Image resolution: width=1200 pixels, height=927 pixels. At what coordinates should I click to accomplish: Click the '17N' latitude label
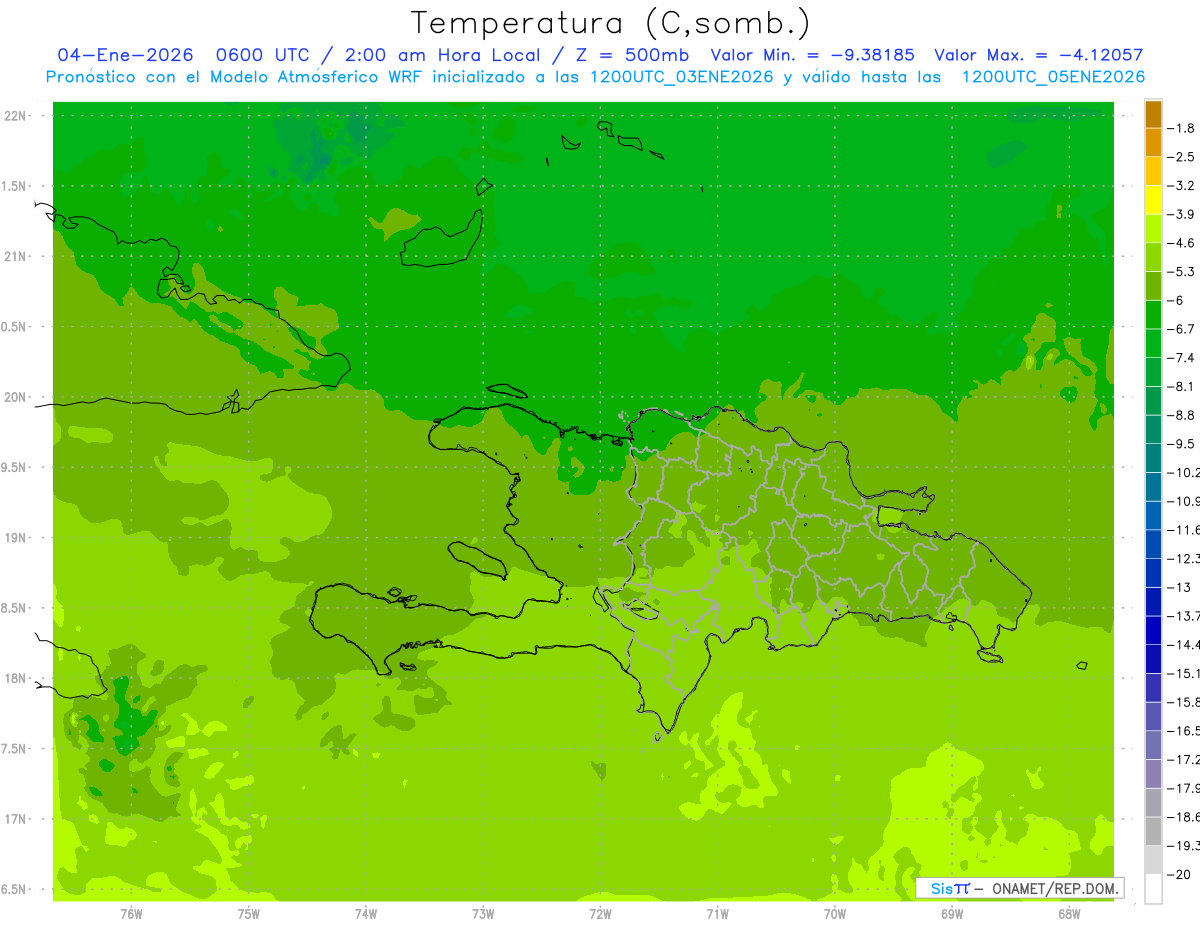coord(15,819)
